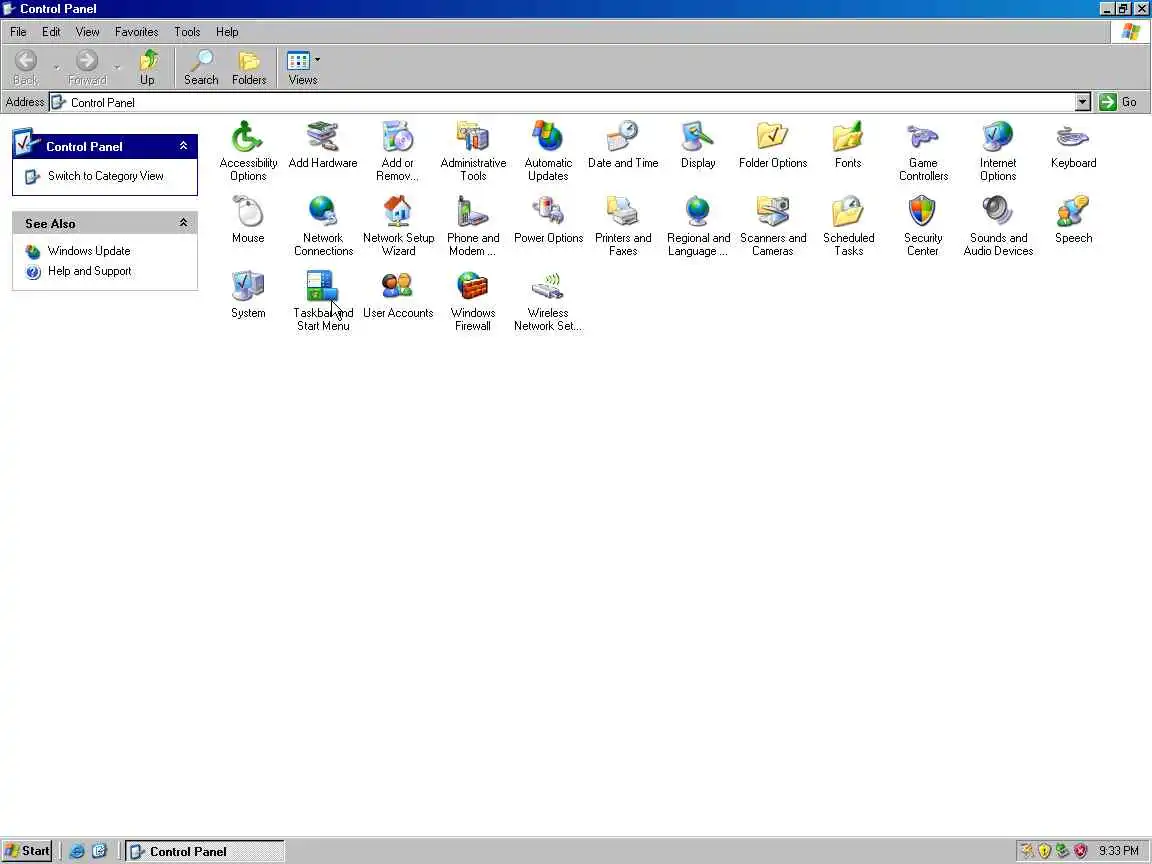This screenshot has width=1152, height=864.
Task: Open Windows Update link
Action: 89,251
